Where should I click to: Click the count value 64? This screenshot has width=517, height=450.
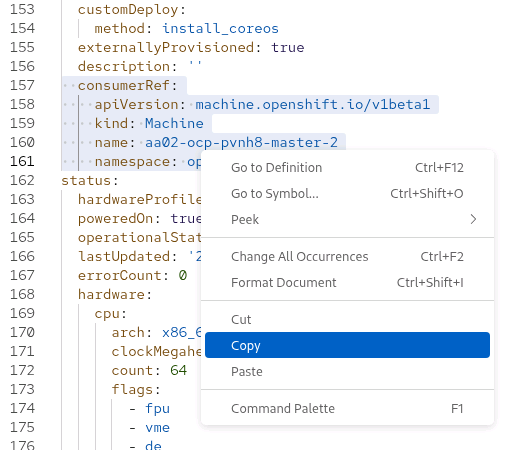point(179,371)
